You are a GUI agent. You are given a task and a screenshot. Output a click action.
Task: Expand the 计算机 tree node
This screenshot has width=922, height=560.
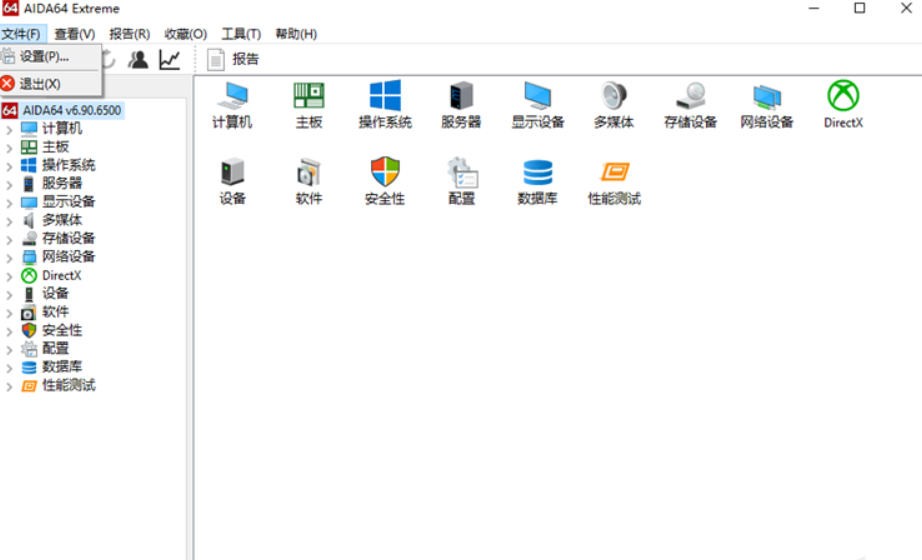click(9, 129)
